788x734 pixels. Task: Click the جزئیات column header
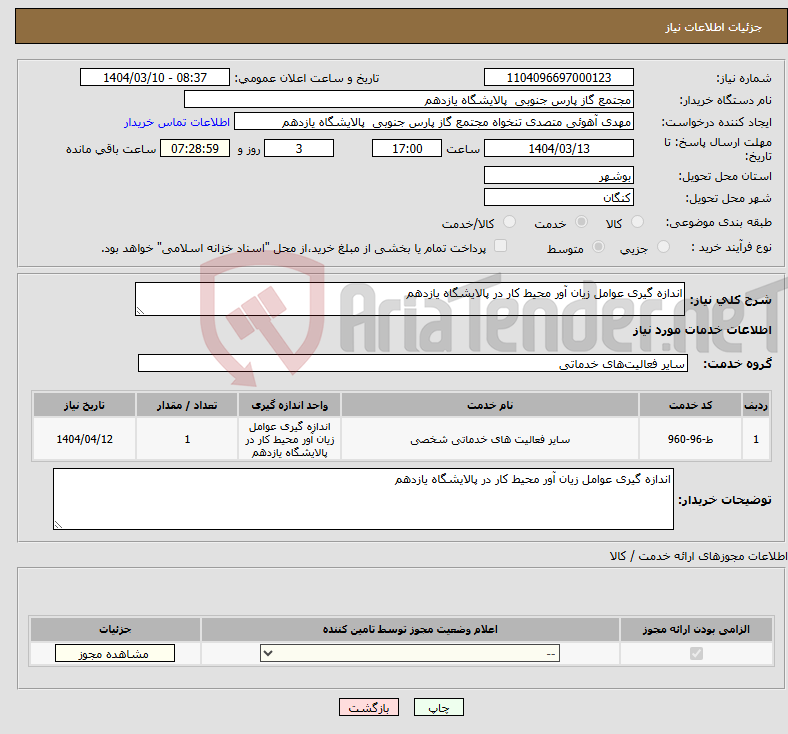click(115, 629)
